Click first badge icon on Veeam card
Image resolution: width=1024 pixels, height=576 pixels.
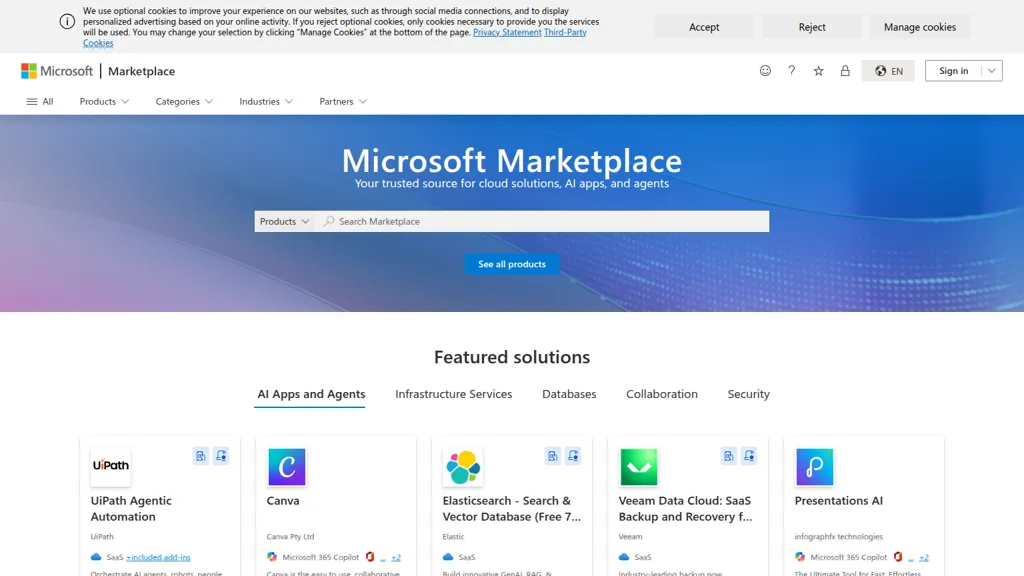coord(729,456)
